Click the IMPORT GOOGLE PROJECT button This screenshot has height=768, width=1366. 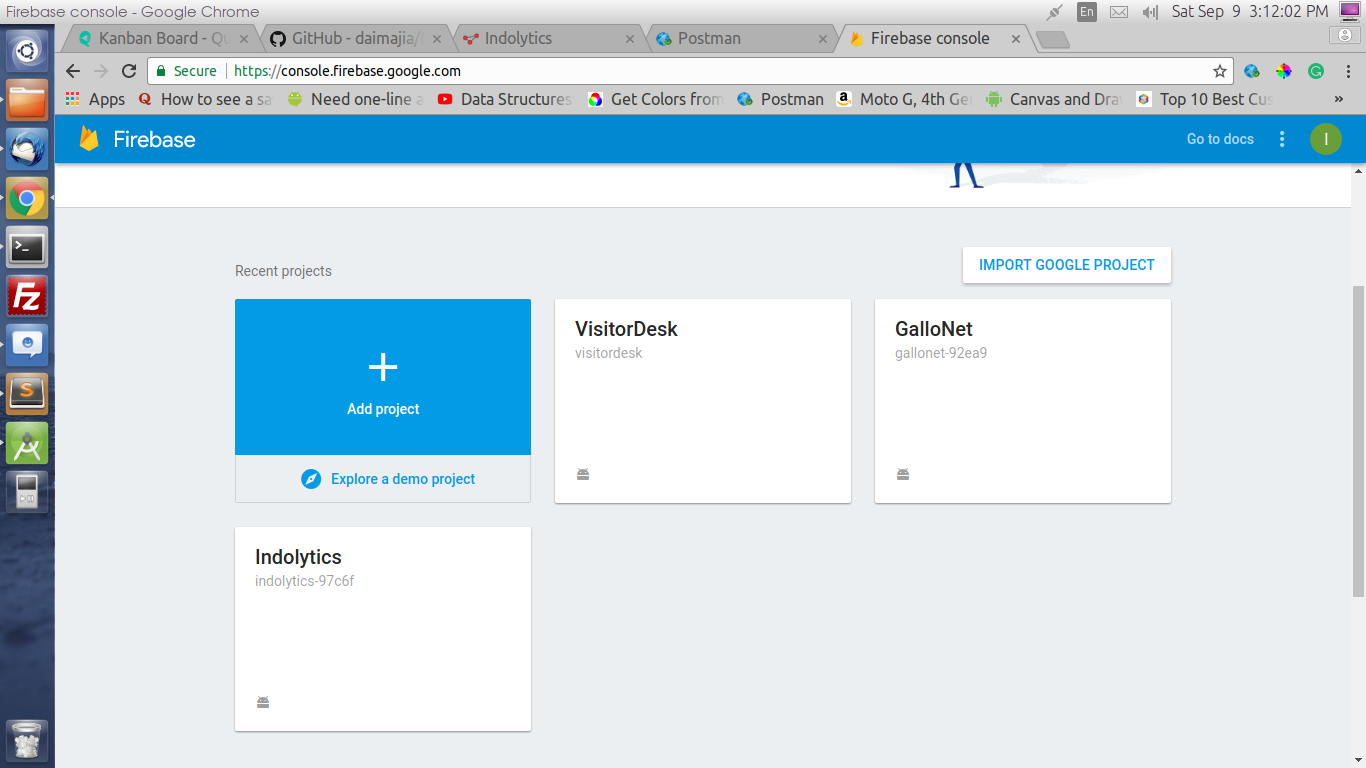1067,265
